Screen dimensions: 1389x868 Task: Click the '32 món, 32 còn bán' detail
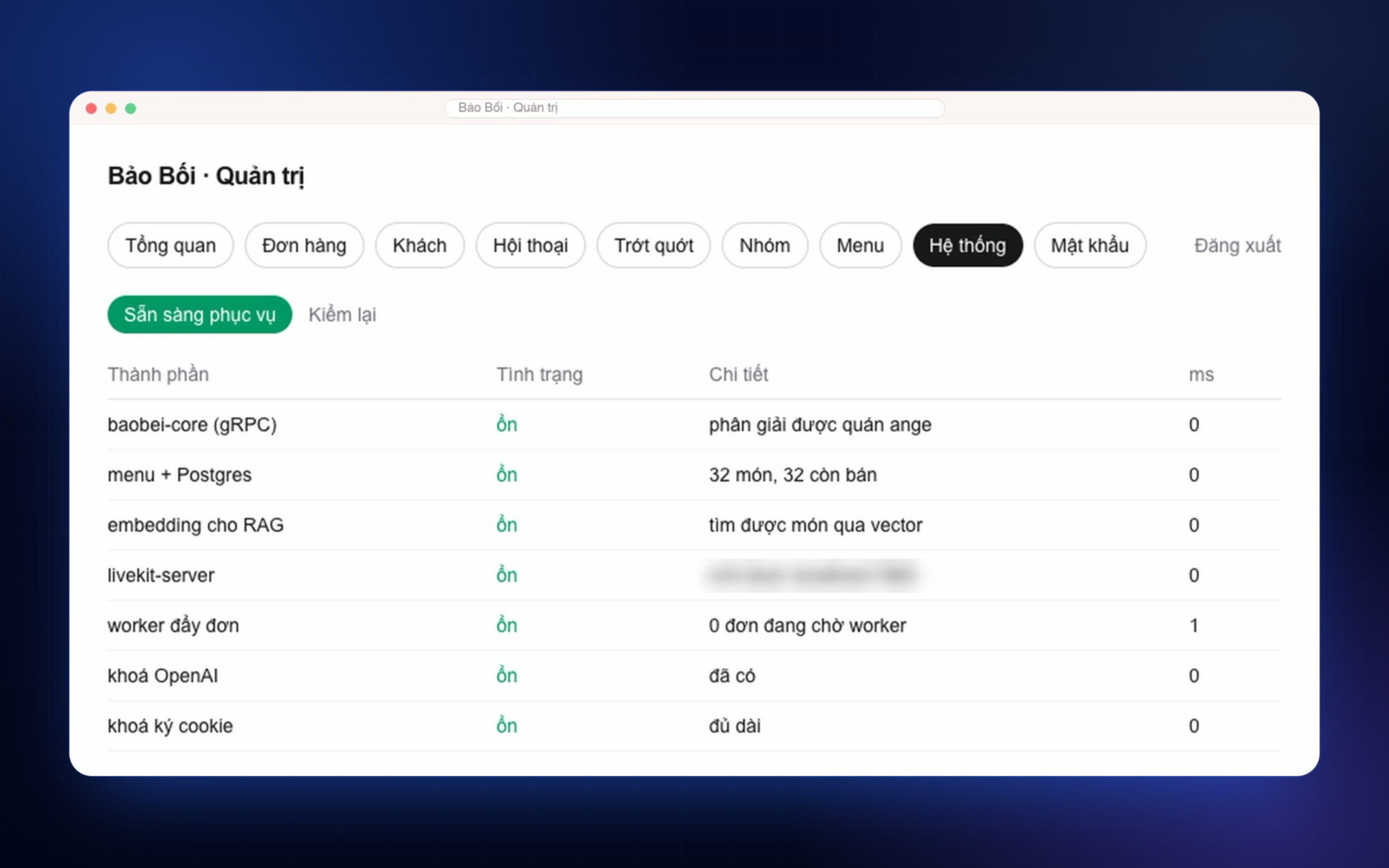click(793, 475)
